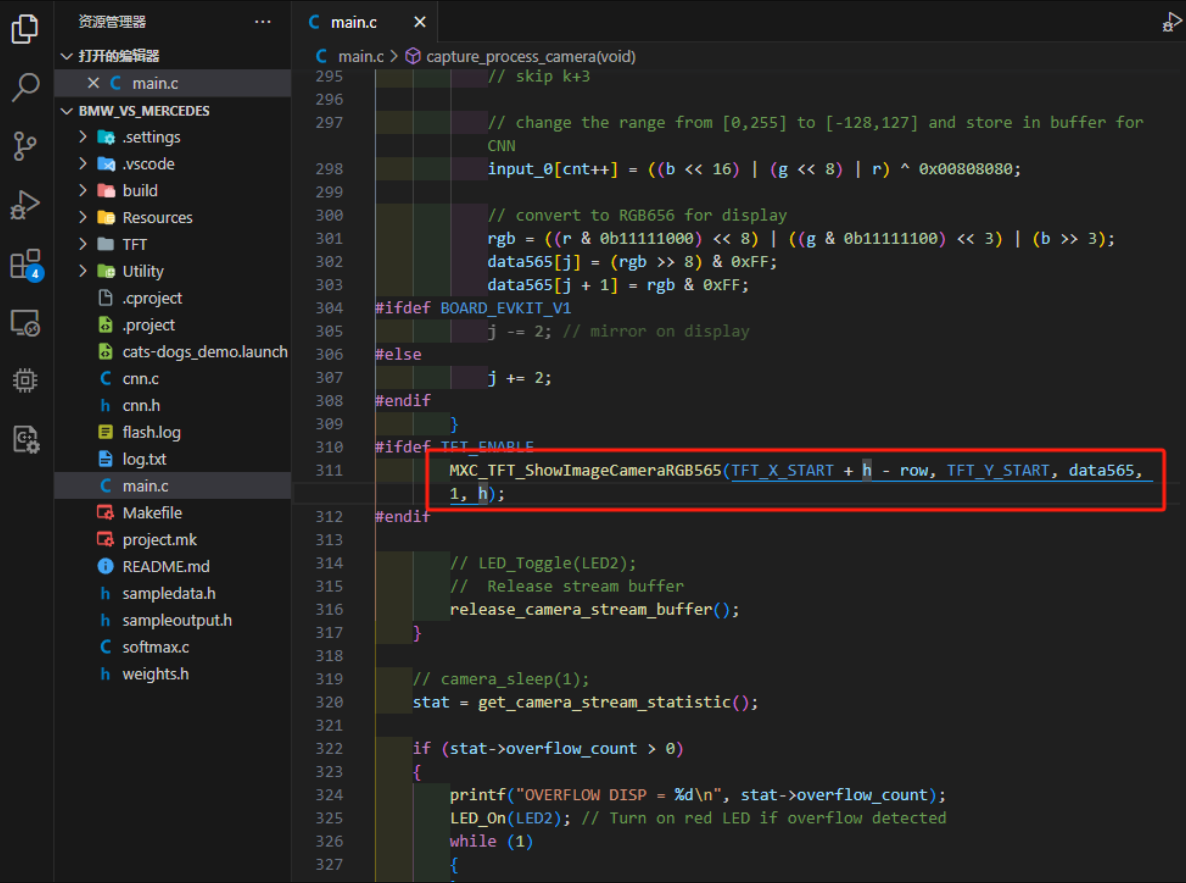Click line number 298 in gutter

point(329,169)
